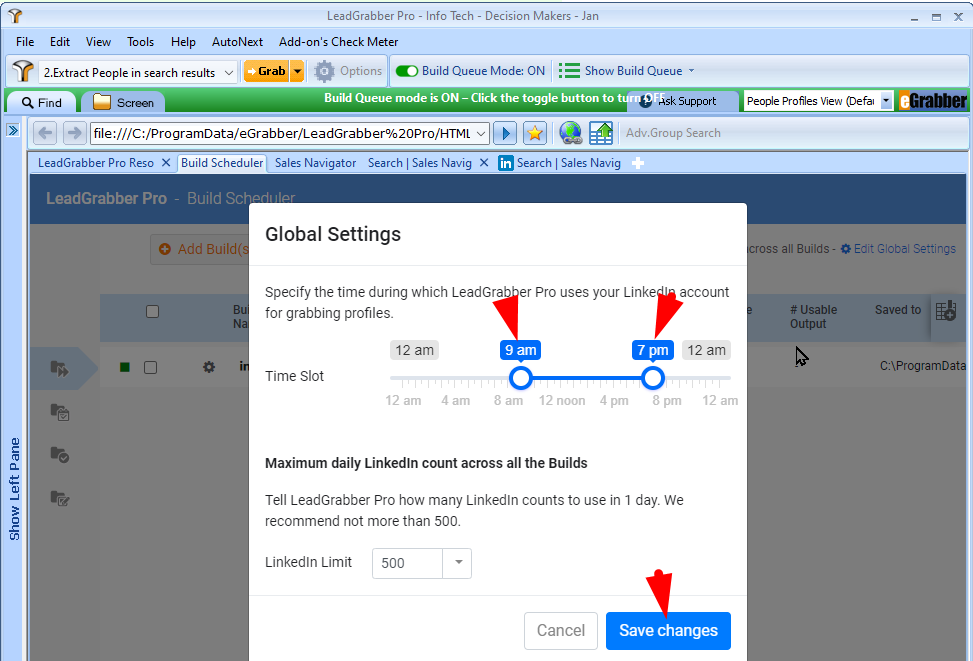The height and width of the screenshot is (661, 973).
Task: Open the AutoNext menu
Action: point(237,42)
